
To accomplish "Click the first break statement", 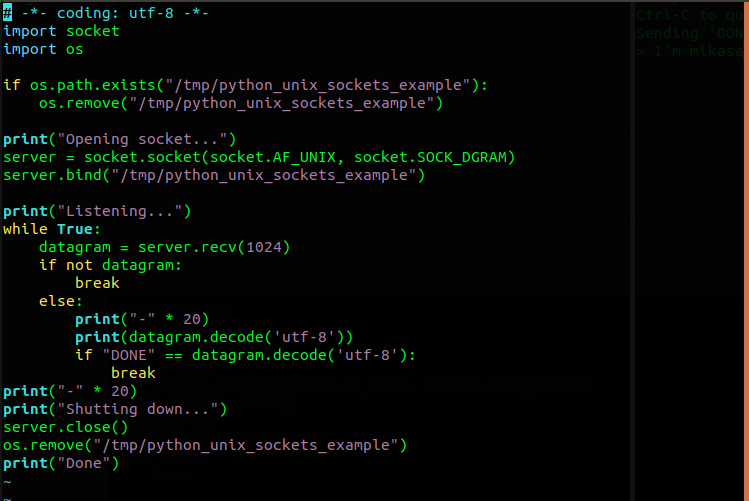I will 97,284.
